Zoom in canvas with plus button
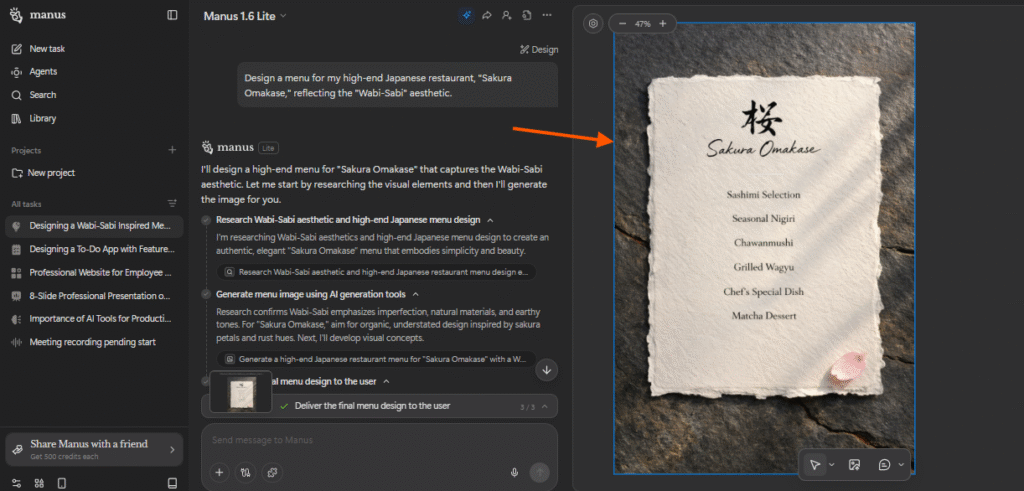1024x491 pixels. (662, 23)
